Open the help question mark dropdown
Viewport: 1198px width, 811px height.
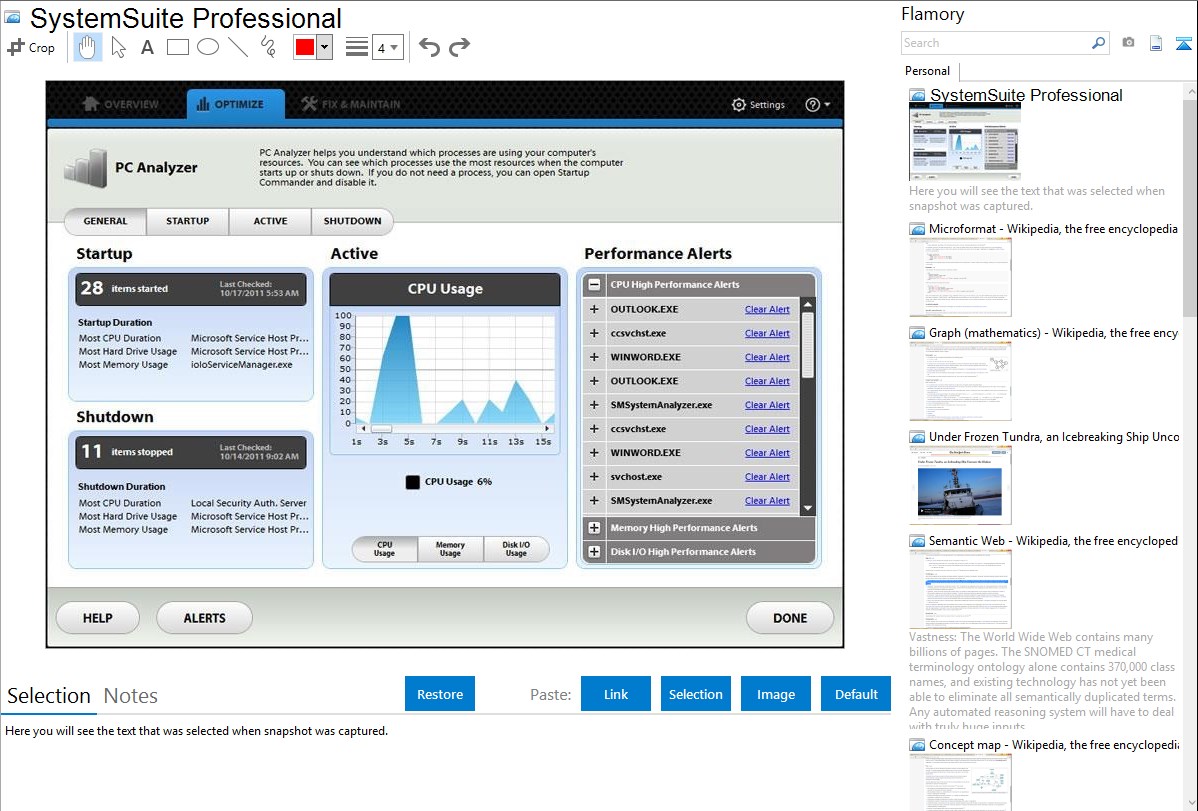pos(818,105)
